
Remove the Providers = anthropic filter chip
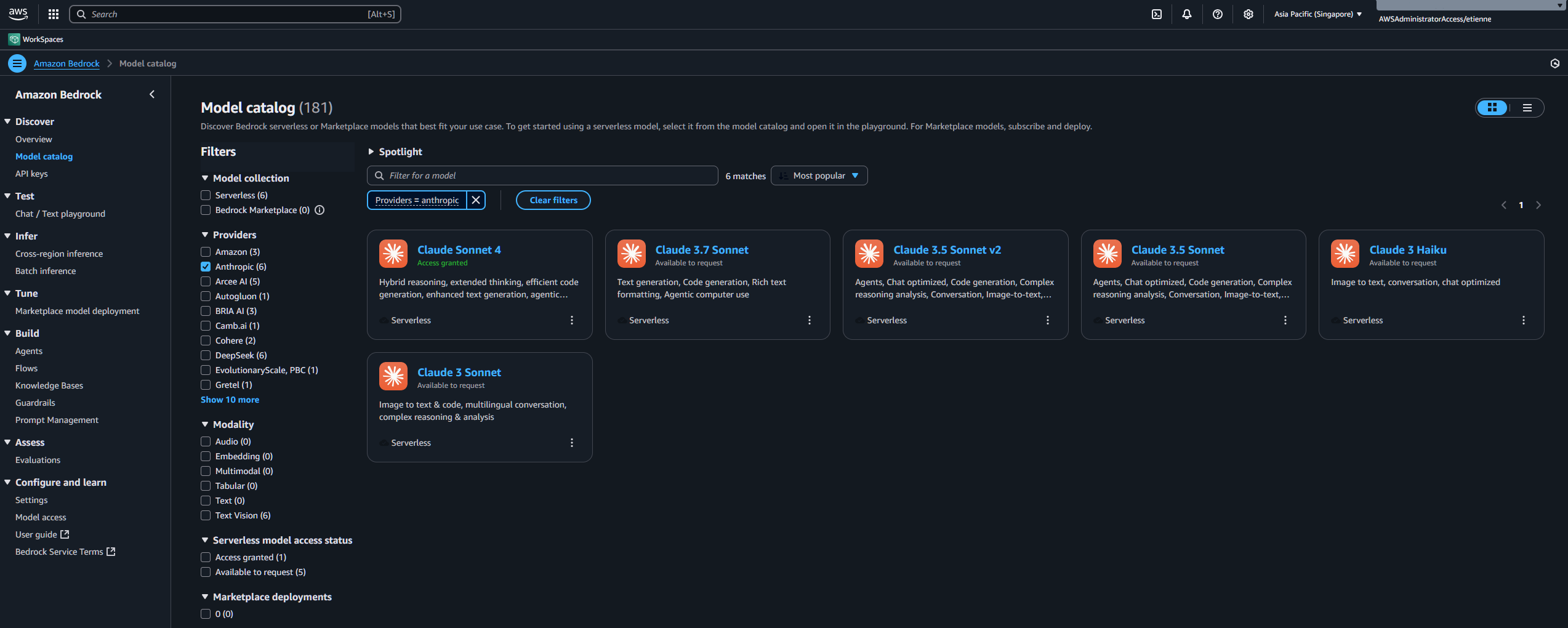(x=476, y=200)
